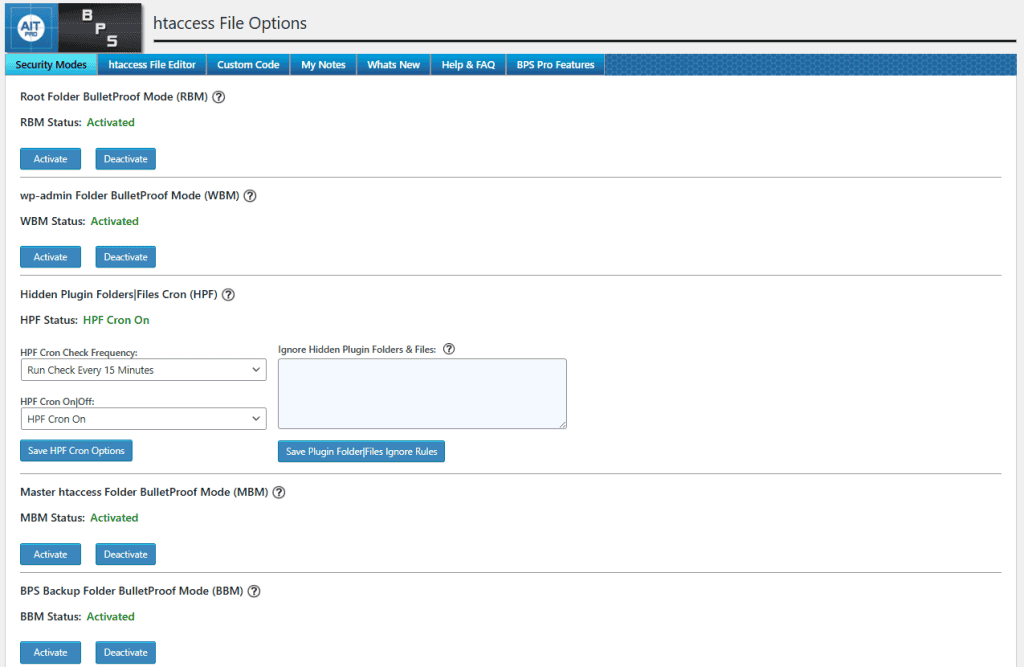Viewport: 1024px width, 667px height.
Task: Open the HPF Cron On|Off dropdown
Action: [x=144, y=419]
